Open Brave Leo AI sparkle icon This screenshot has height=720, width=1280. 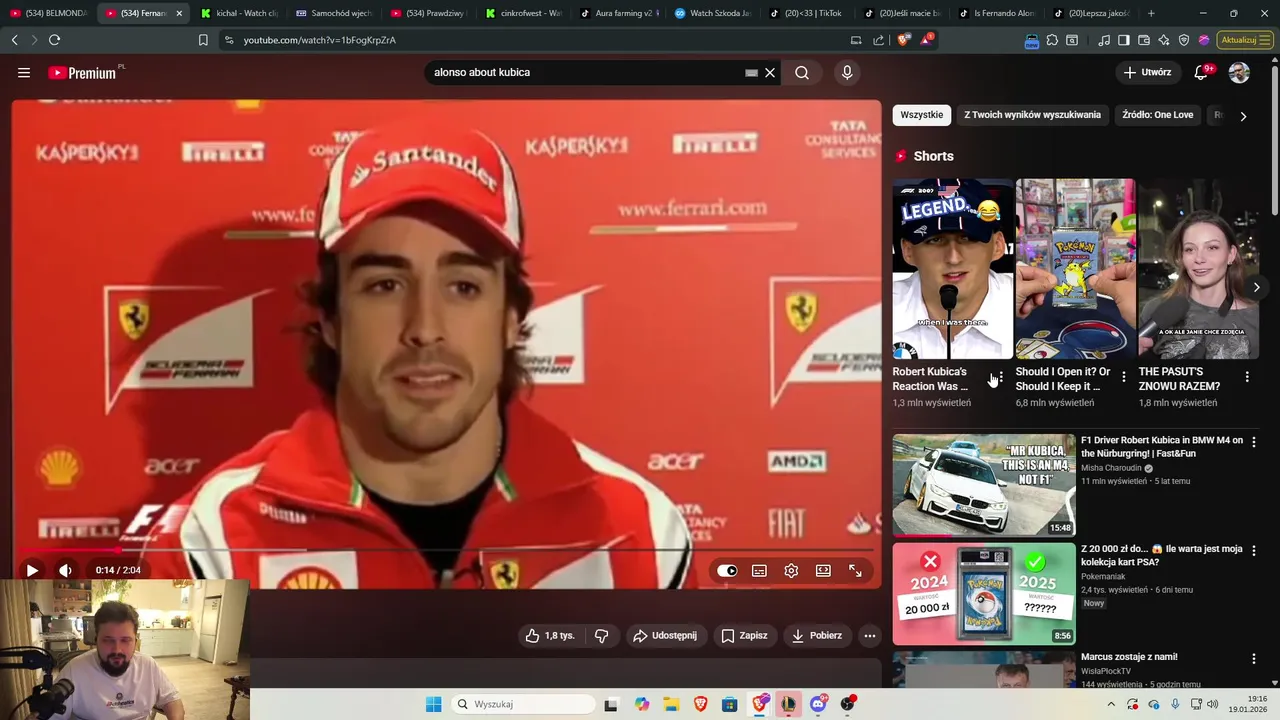point(1164,40)
